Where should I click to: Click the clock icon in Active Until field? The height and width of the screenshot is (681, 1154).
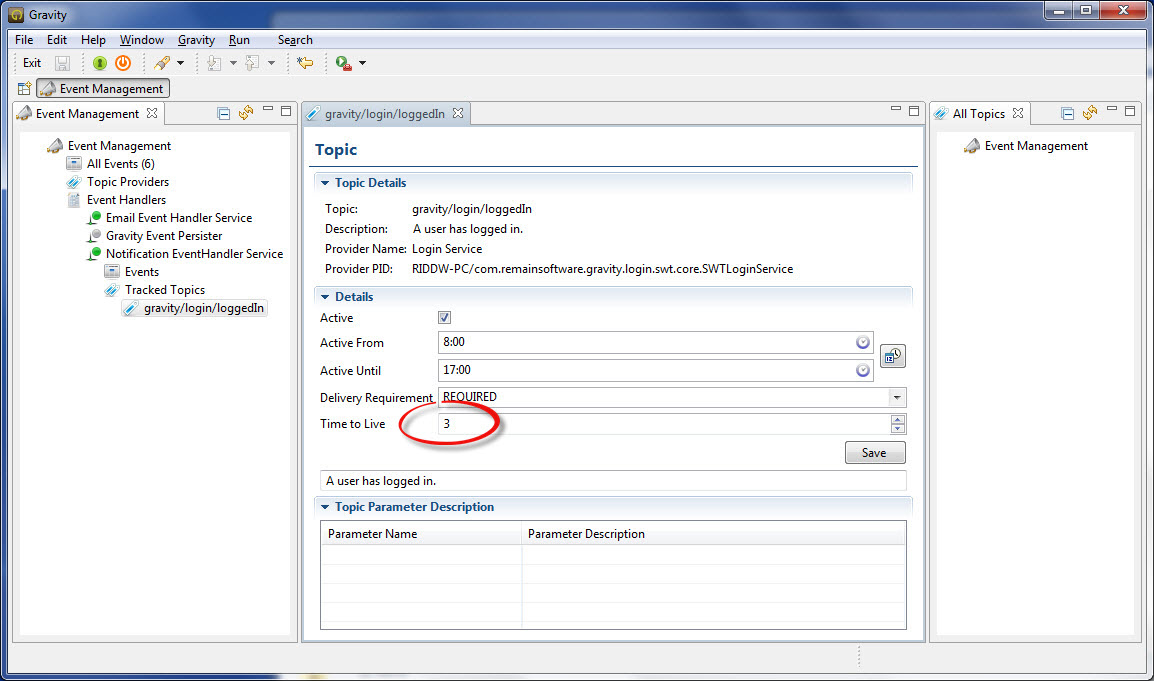(x=863, y=371)
